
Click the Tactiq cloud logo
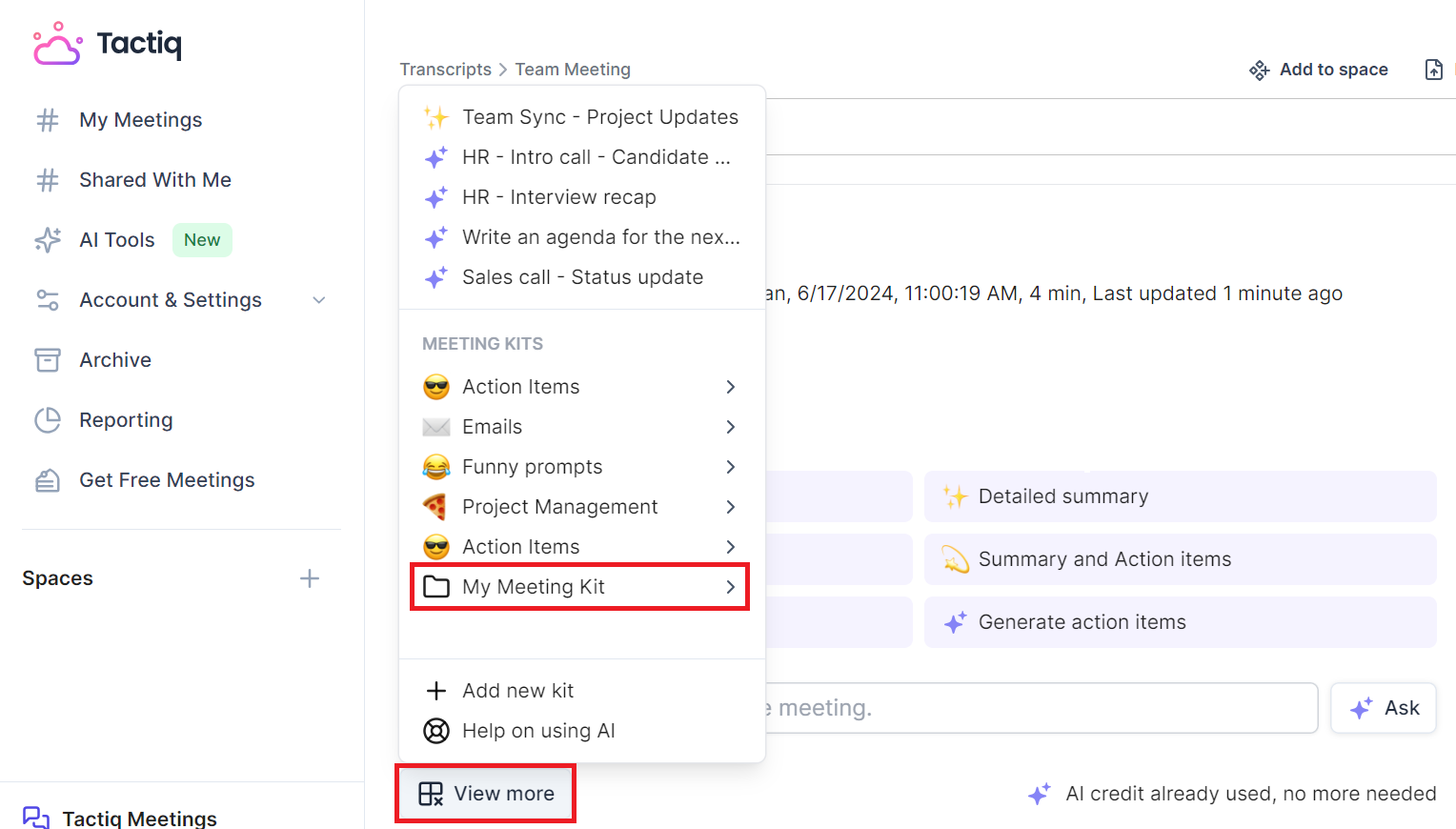[58, 43]
